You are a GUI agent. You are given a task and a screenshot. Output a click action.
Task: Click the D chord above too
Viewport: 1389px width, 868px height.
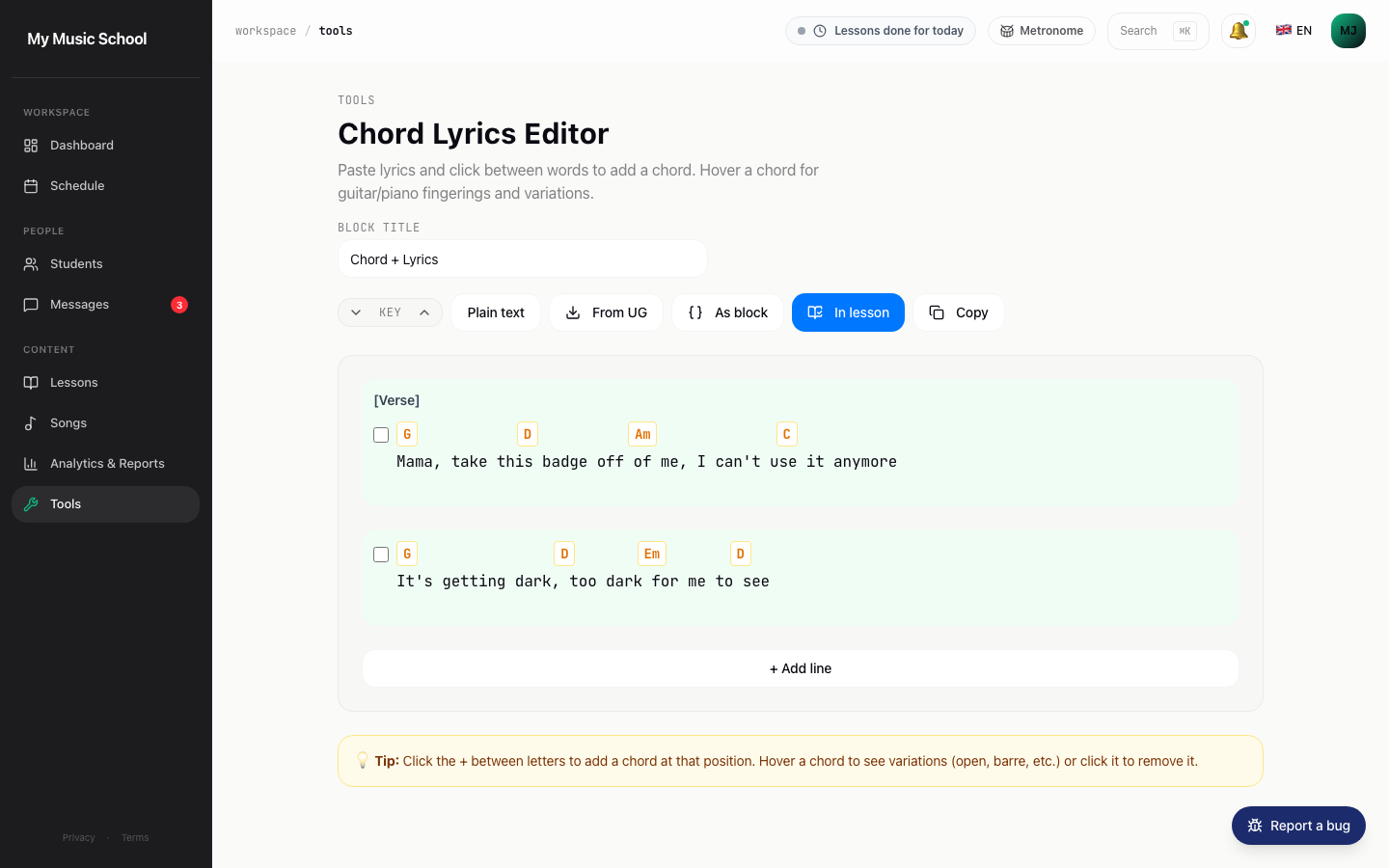tap(564, 554)
